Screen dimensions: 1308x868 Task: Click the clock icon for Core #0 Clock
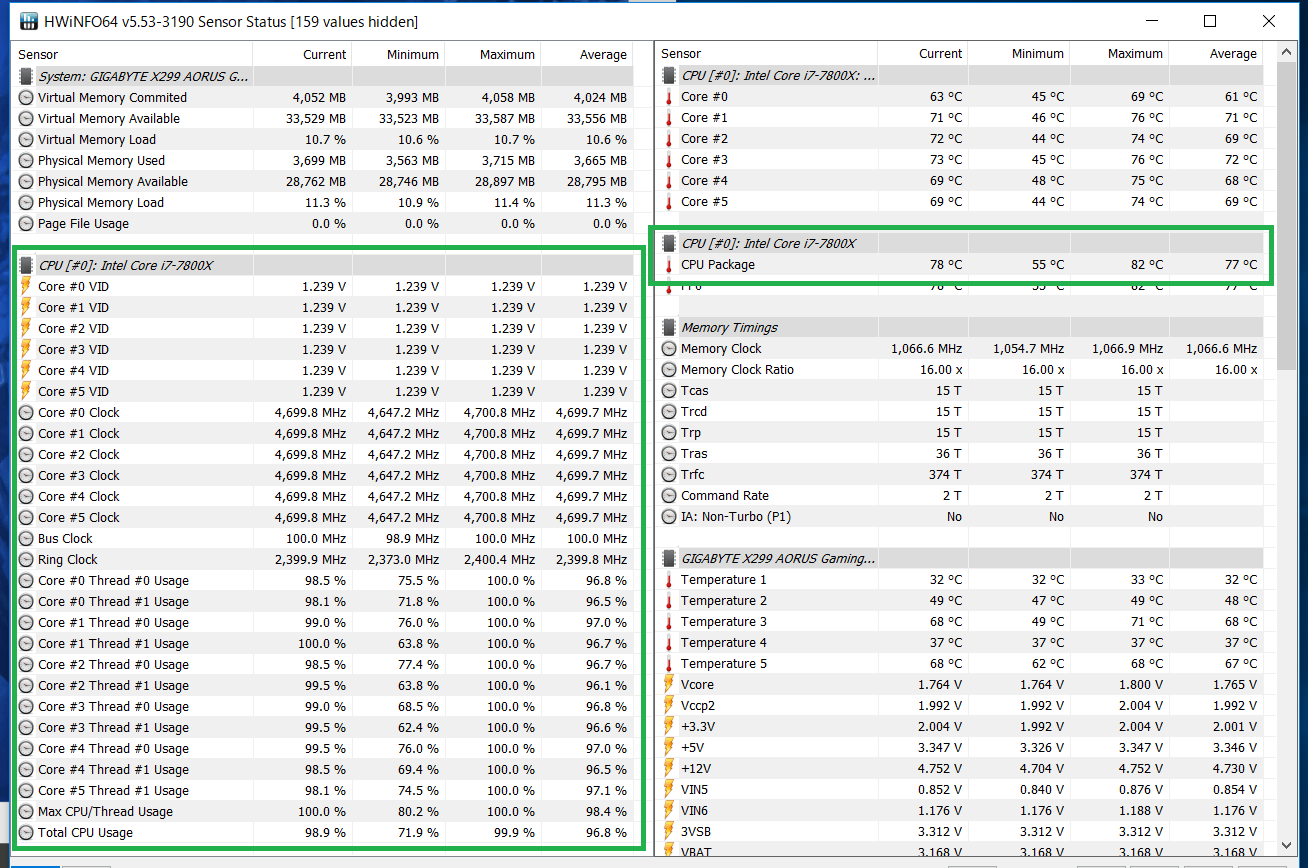coord(26,412)
